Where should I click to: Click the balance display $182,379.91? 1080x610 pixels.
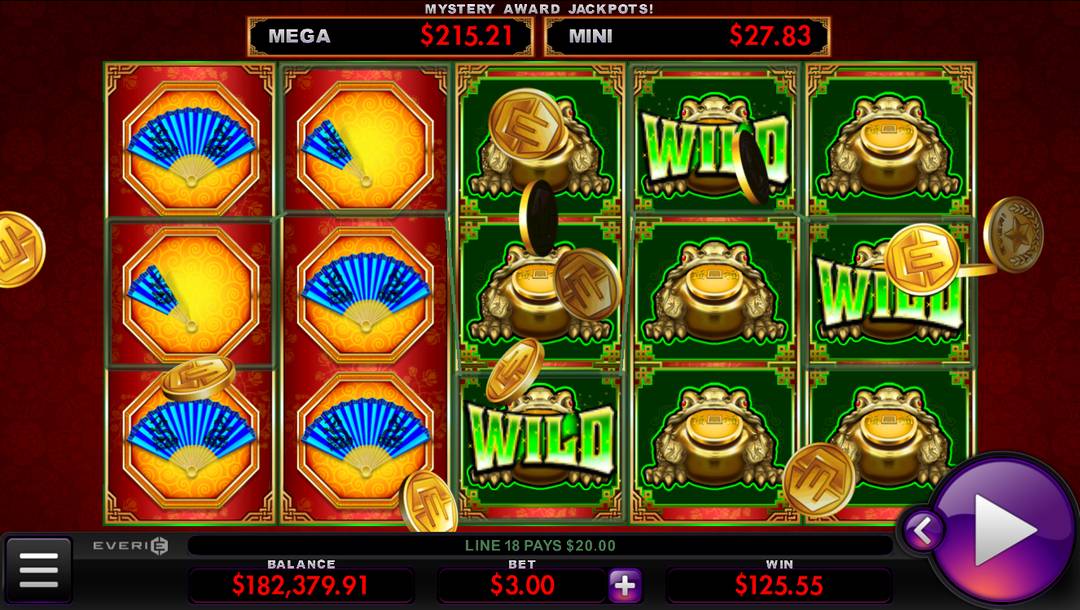click(x=300, y=586)
